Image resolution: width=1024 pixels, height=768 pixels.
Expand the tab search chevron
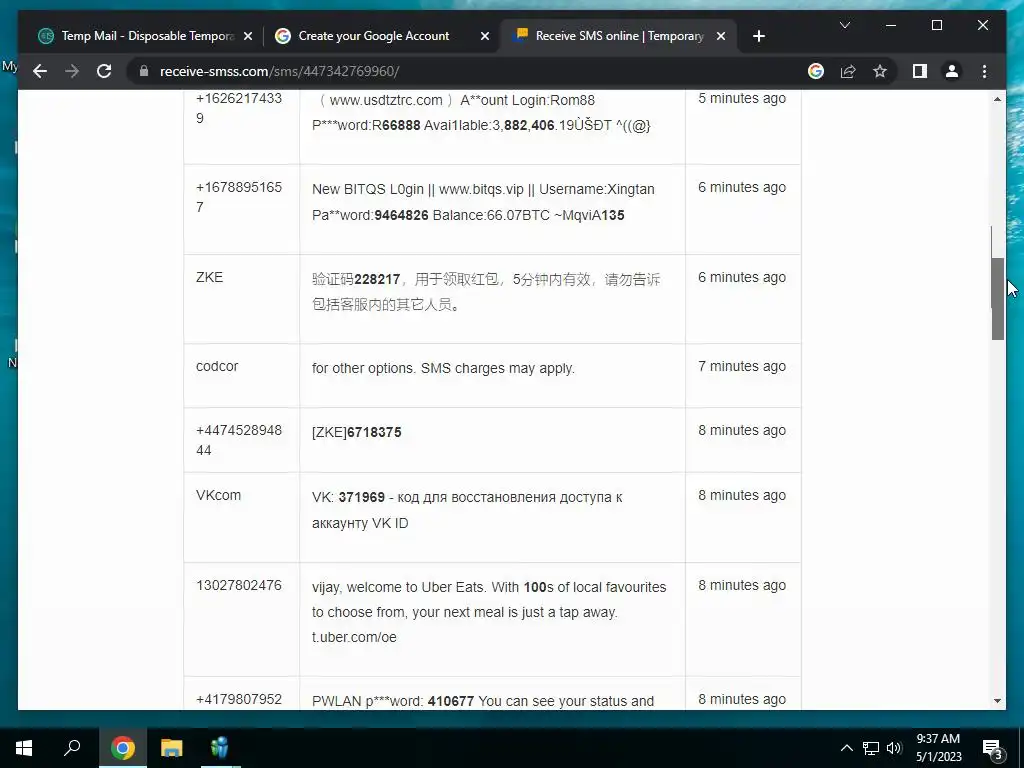point(844,25)
